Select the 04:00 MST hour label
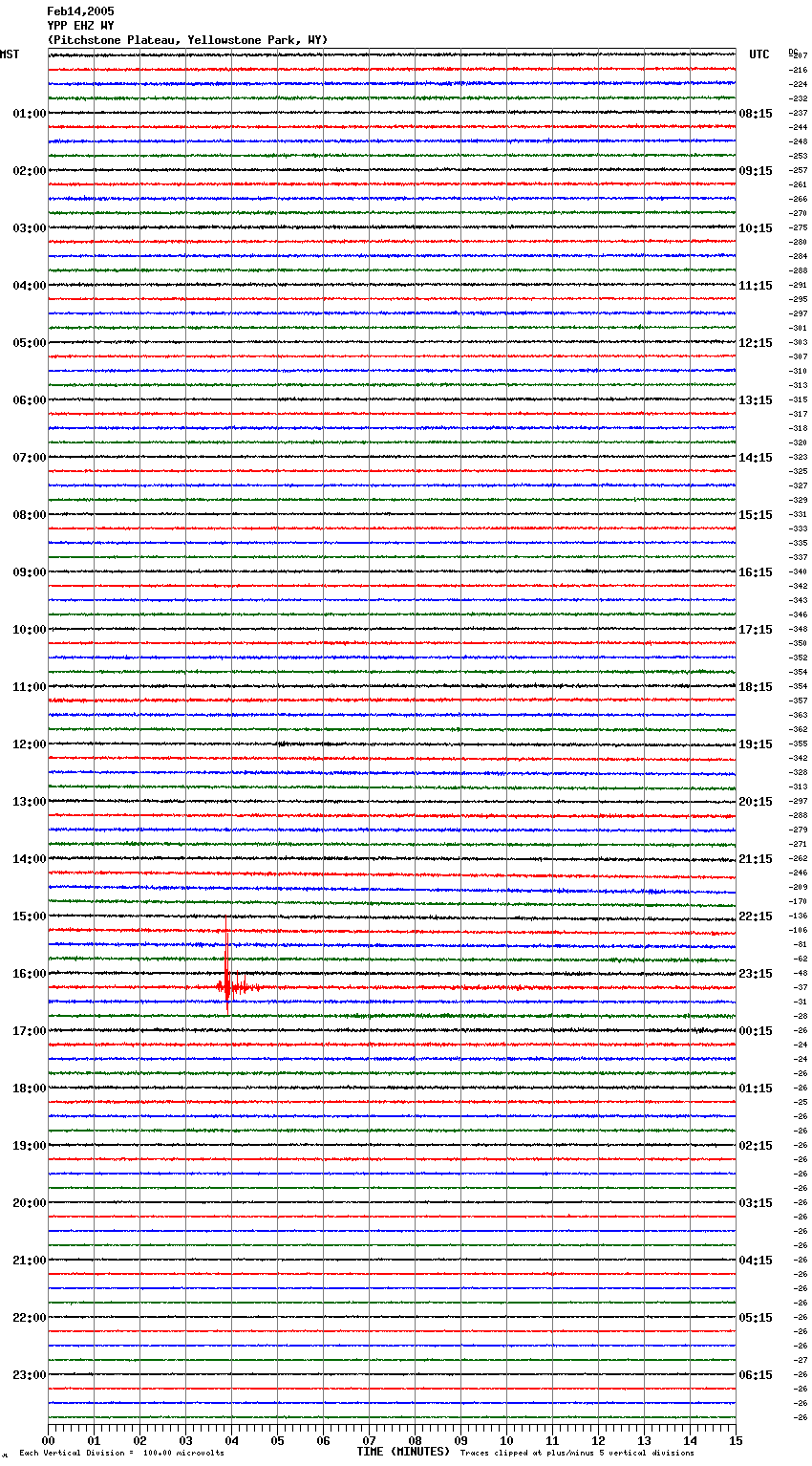The height and width of the screenshot is (1466, 812). point(30,286)
